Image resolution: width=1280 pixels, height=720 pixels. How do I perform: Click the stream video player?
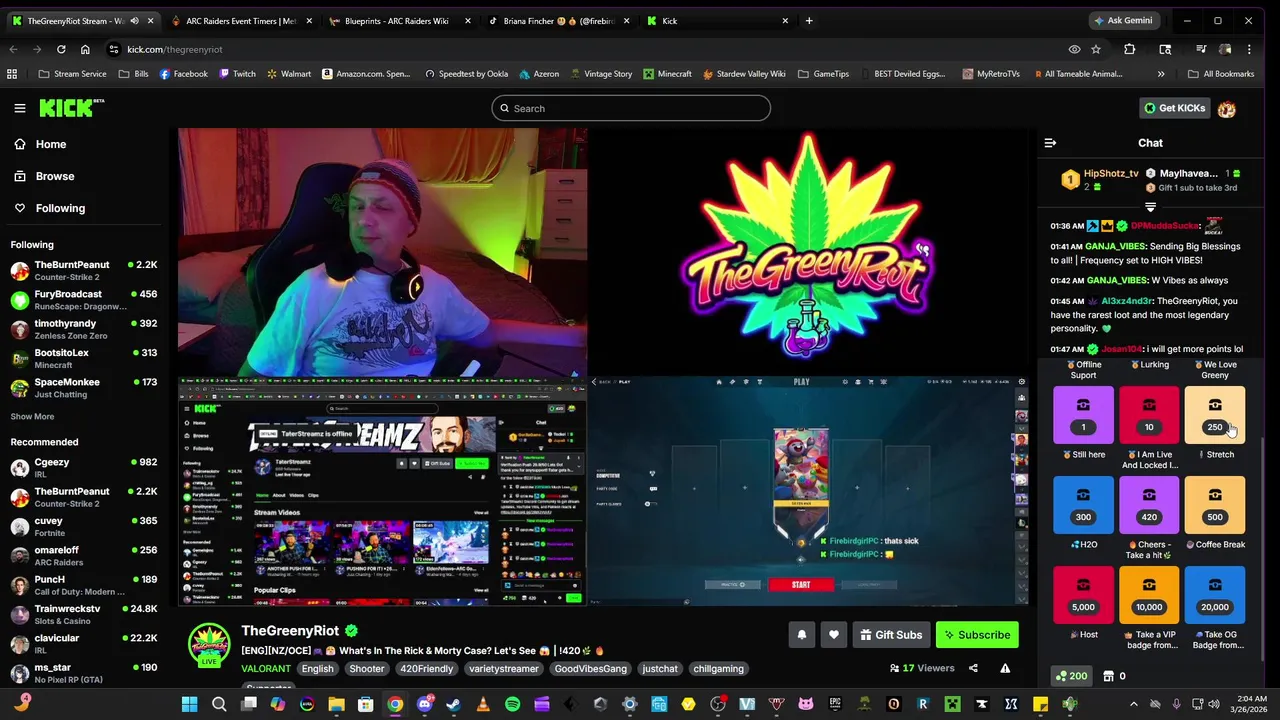click(603, 367)
